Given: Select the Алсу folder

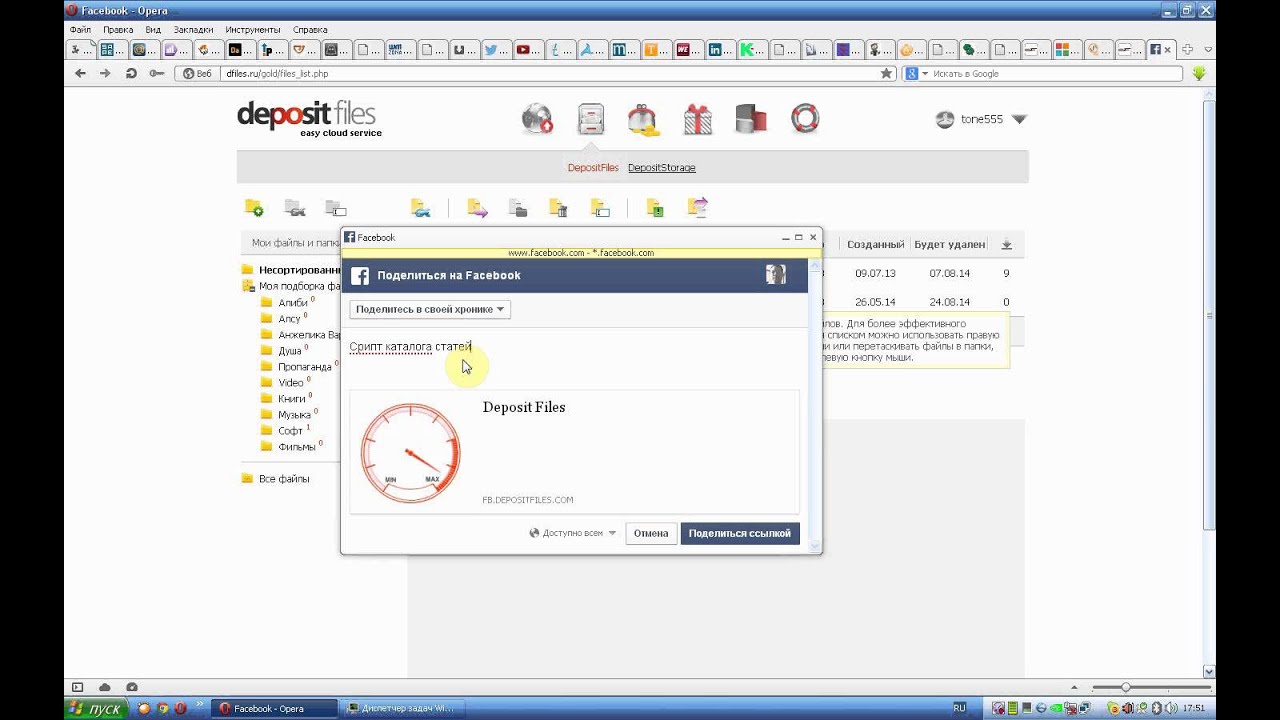Looking at the screenshot, I should tap(284, 318).
